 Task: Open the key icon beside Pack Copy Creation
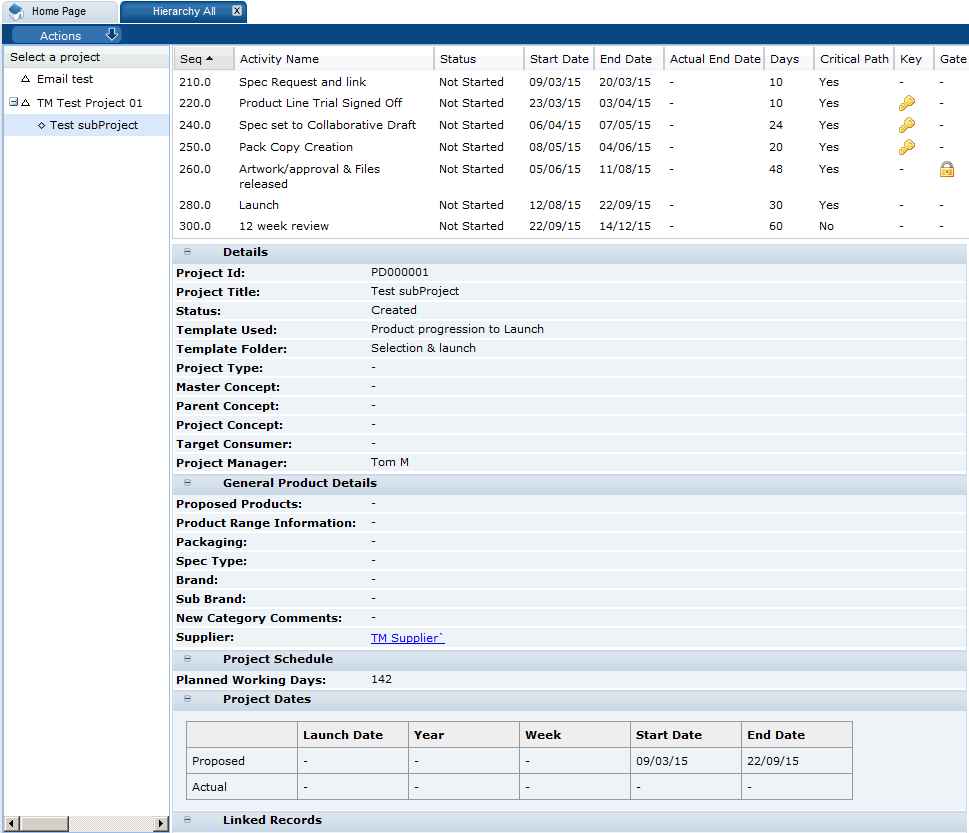(x=906, y=147)
